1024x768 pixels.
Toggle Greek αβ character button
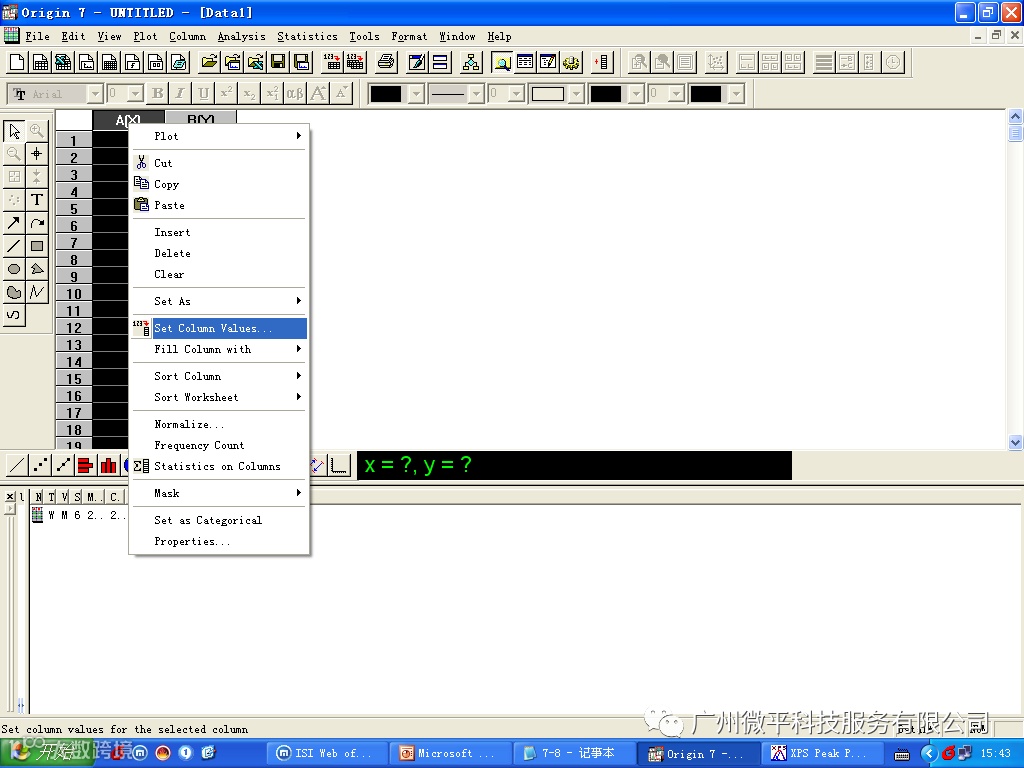(295, 93)
